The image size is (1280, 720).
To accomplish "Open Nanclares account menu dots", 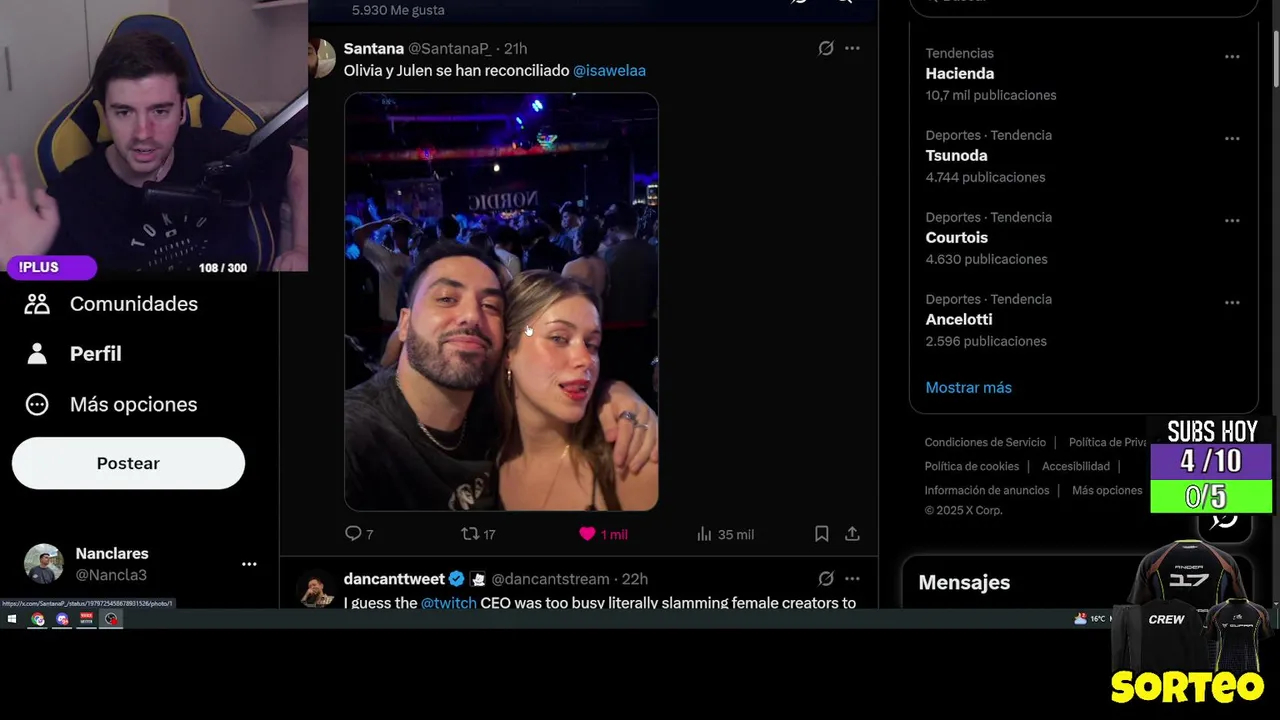I will coord(249,564).
